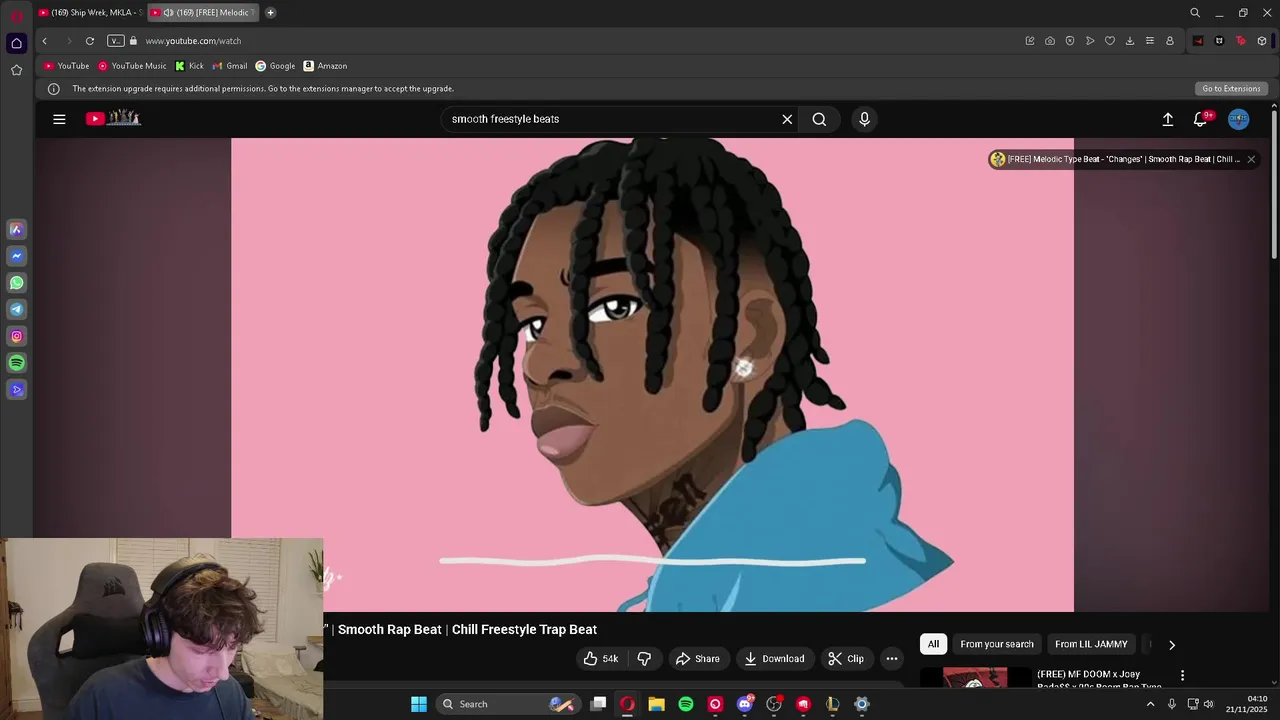The height and width of the screenshot is (720, 1280).
Task: Open the bookmarks star in Opera sidebar
Action: (x=16, y=70)
